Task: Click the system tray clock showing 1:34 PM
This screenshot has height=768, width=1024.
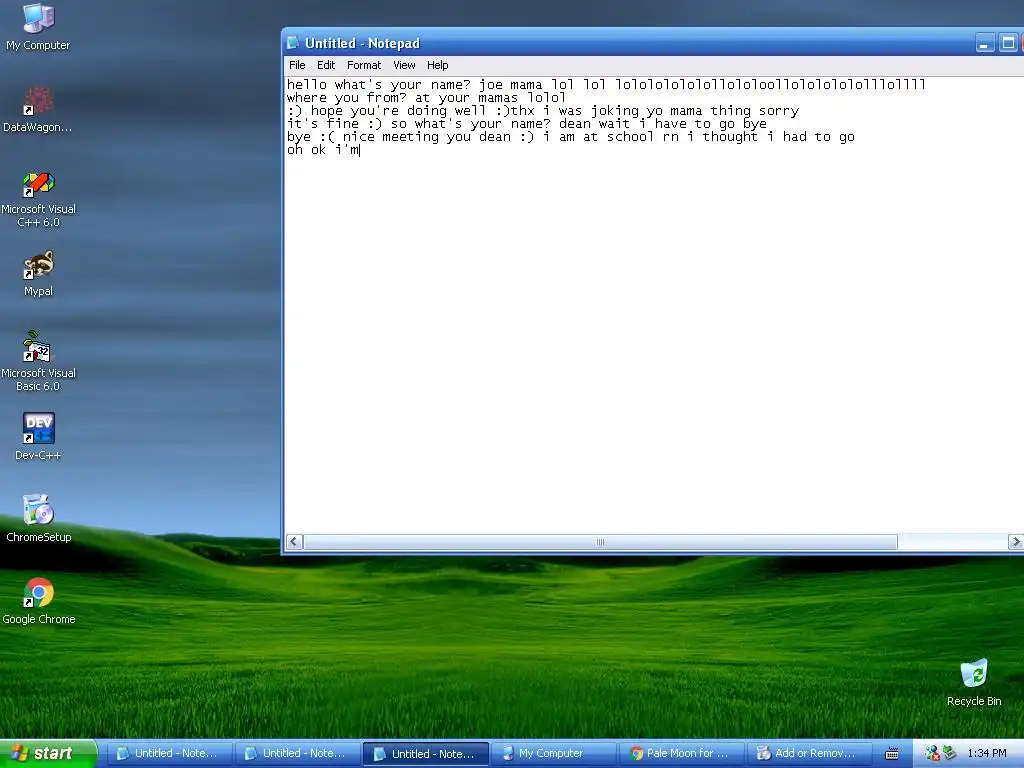Action: tap(987, 754)
